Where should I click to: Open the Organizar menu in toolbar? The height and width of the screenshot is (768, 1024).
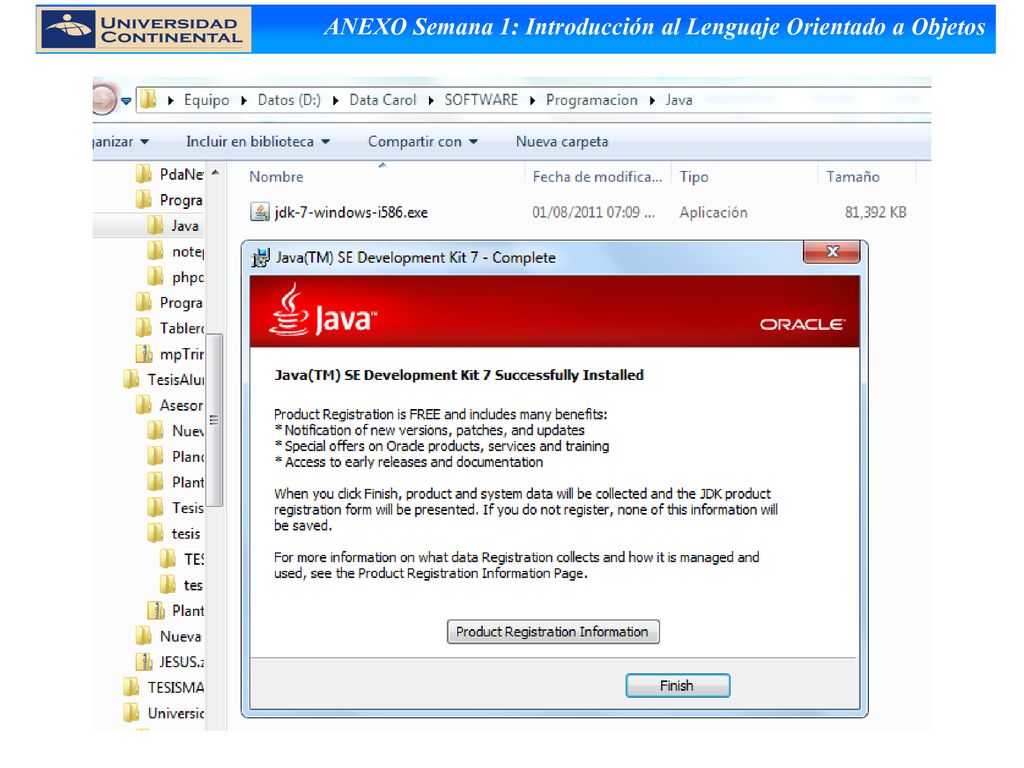[x=121, y=142]
